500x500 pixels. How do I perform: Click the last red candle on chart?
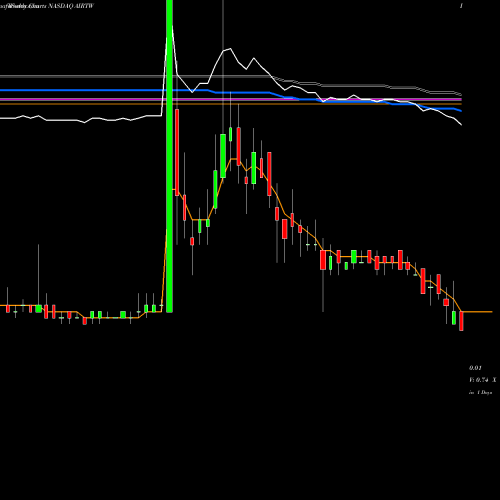pos(461,321)
